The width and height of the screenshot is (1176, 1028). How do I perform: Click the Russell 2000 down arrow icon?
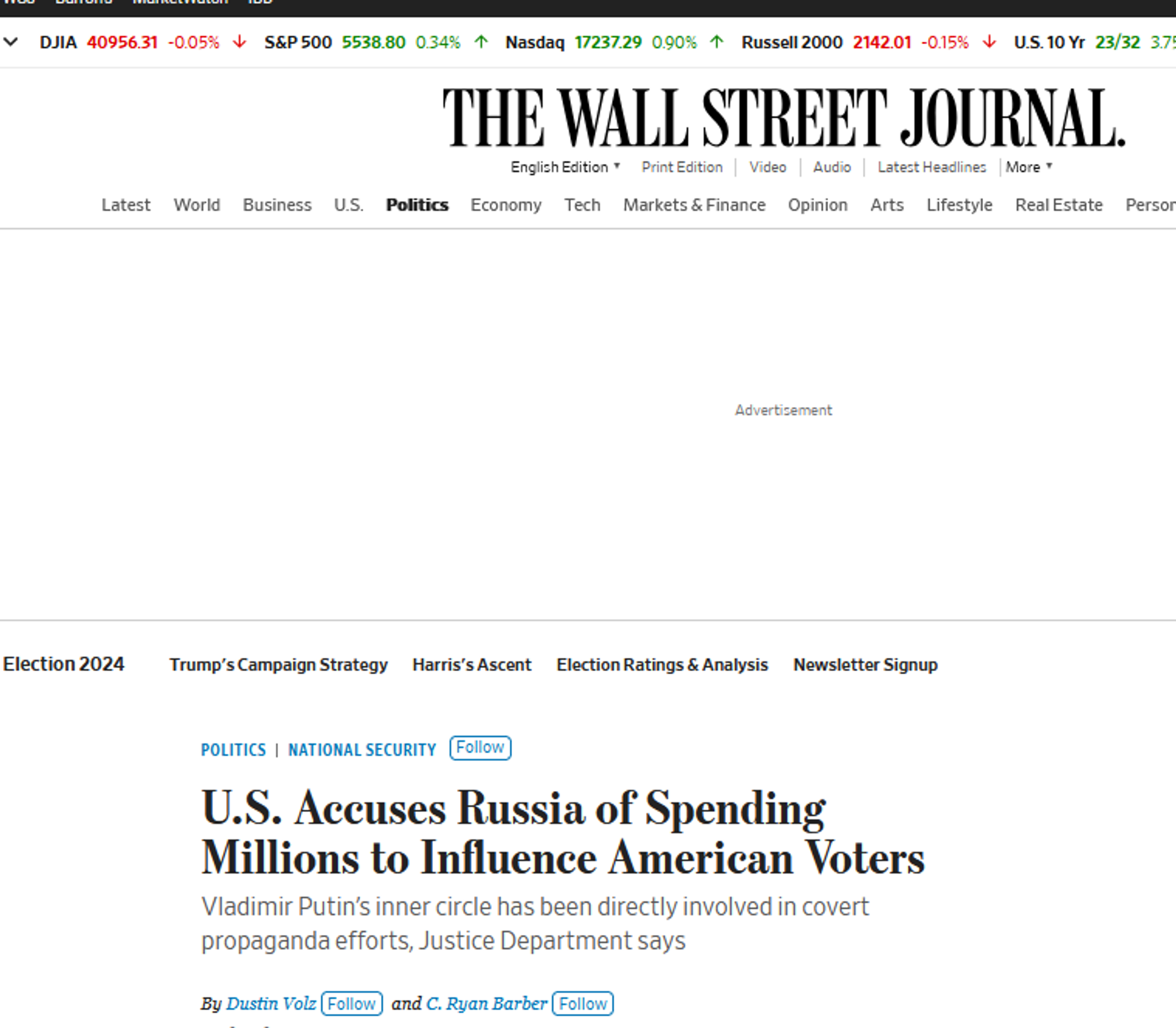point(989,42)
